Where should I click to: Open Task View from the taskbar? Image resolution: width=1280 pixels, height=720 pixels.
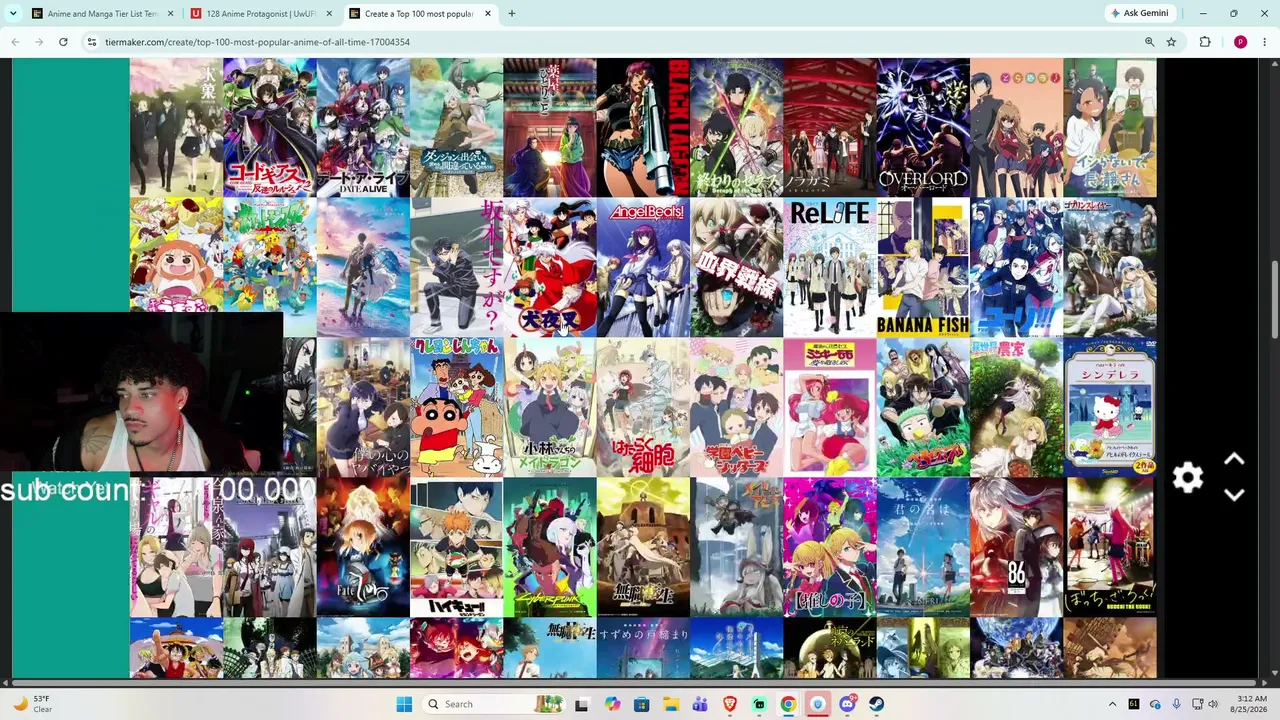[x=582, y=704]
